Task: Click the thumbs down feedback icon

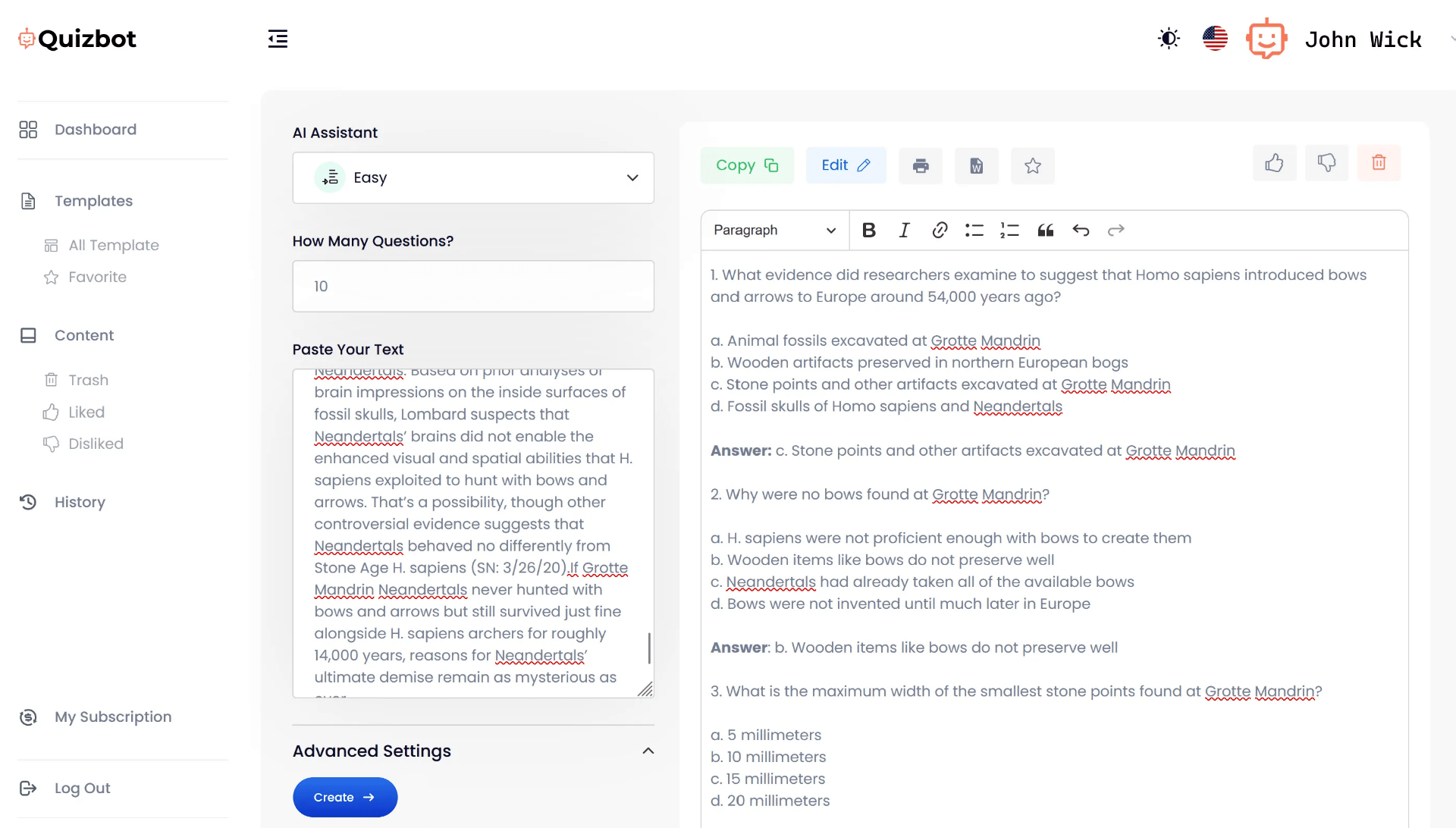Action: click(x=1326, y=162)
